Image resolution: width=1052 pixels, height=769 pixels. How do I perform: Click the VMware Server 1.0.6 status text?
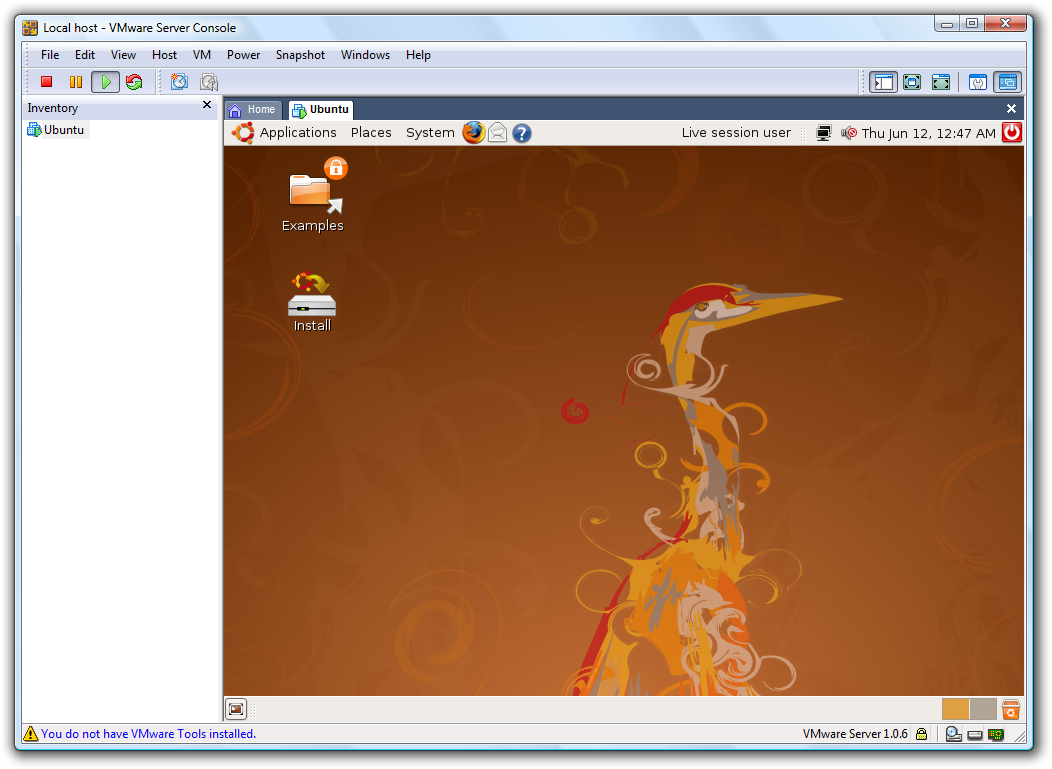tap(855, 734)
